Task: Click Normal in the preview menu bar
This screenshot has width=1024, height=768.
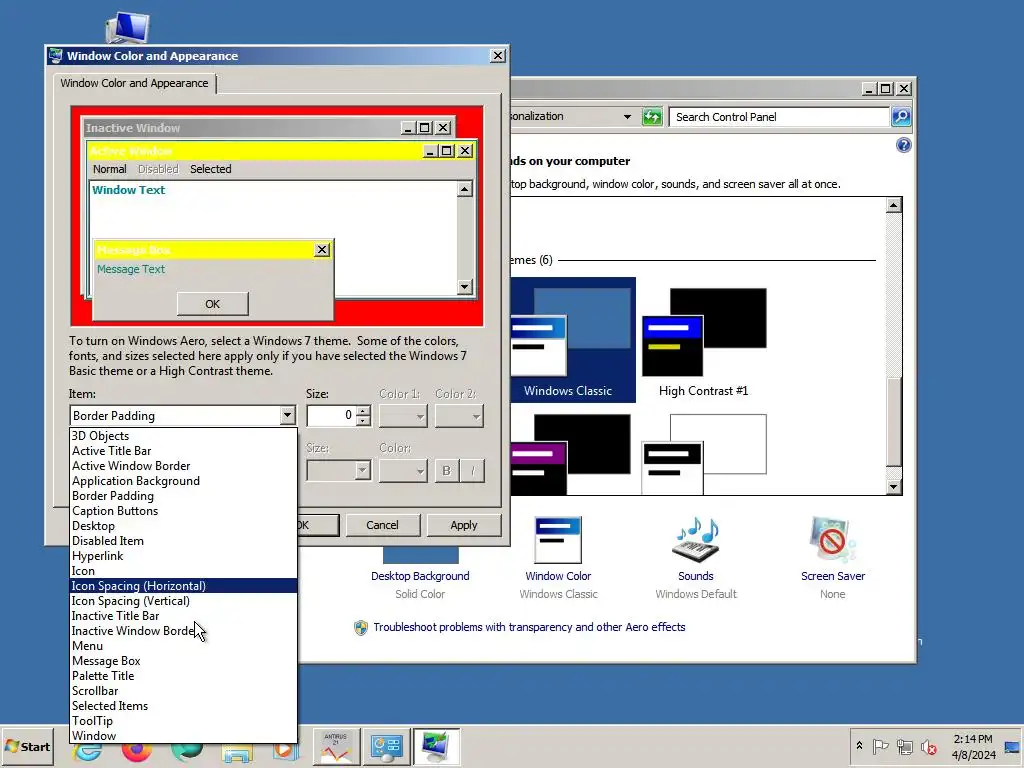Action: click(110, 169)
